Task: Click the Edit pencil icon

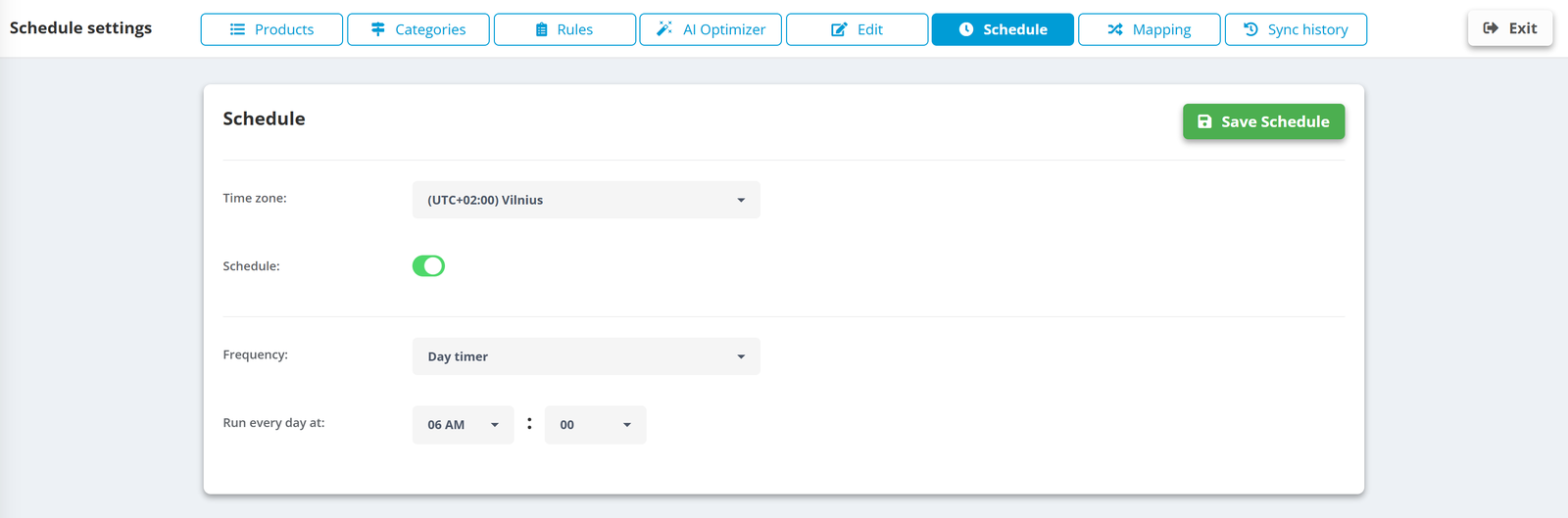Action: [x=839, y=29]
